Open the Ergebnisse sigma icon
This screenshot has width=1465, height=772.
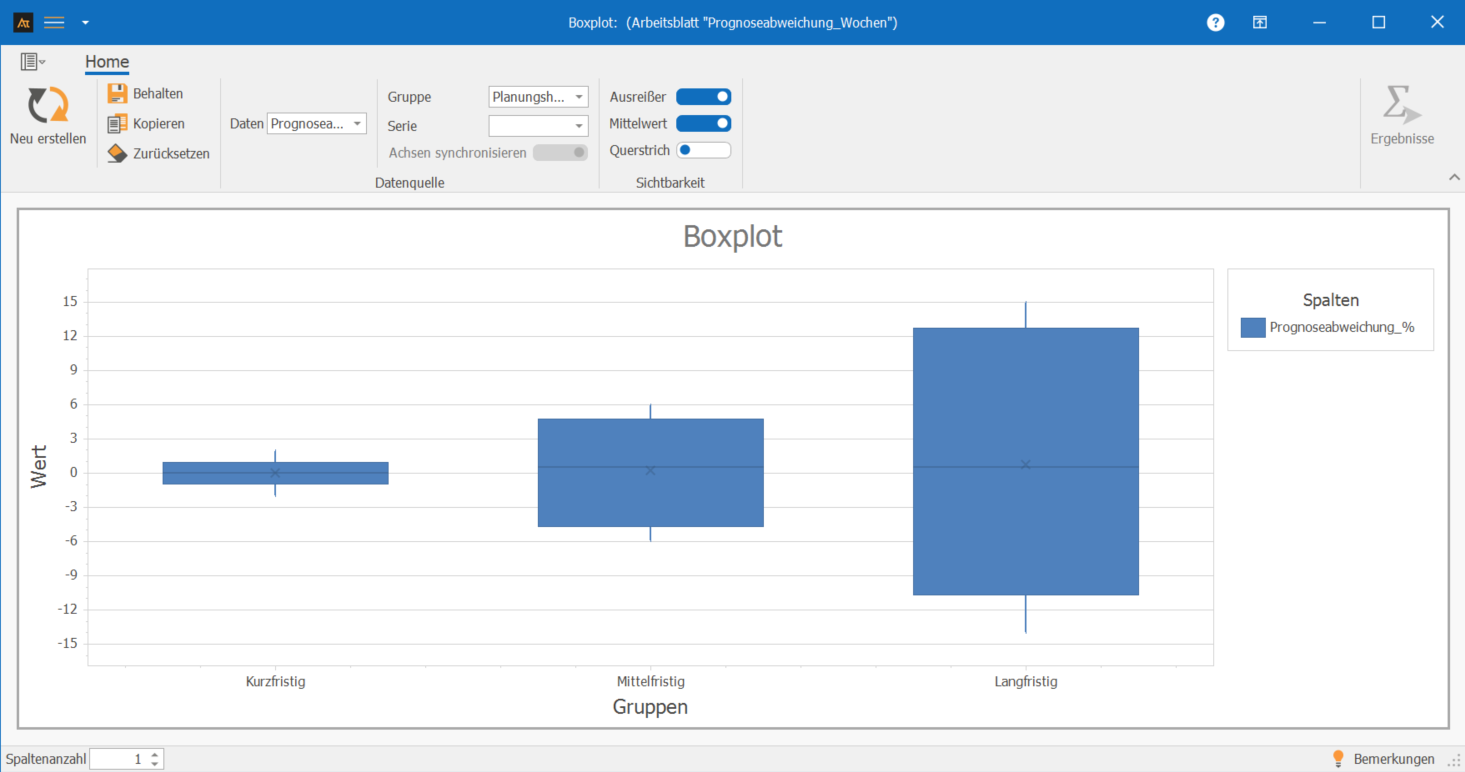pyautogui.click(x=1401, y=105)
